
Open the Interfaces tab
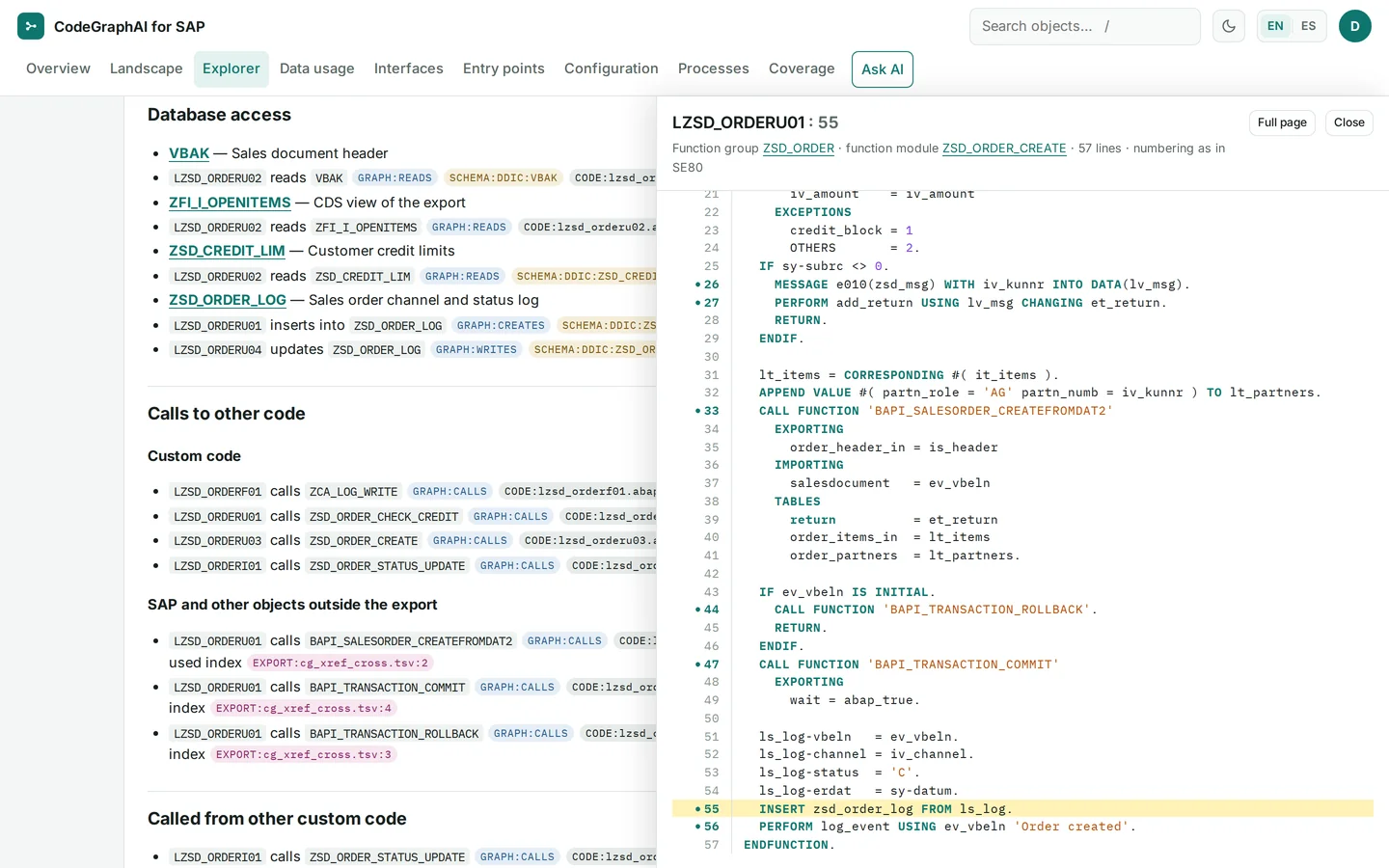tap(408, 68)
